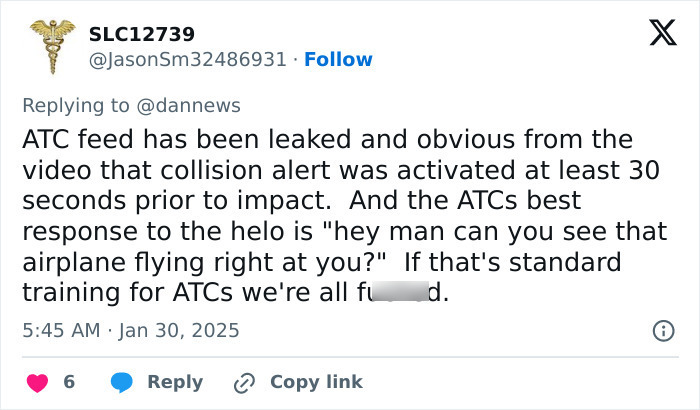Click the like count 6

coord(69,382)
